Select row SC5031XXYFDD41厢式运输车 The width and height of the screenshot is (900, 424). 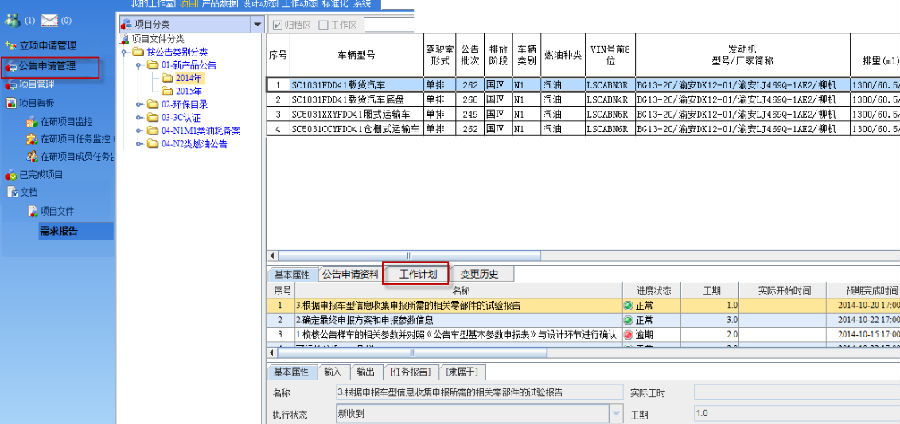click(583, 114)
